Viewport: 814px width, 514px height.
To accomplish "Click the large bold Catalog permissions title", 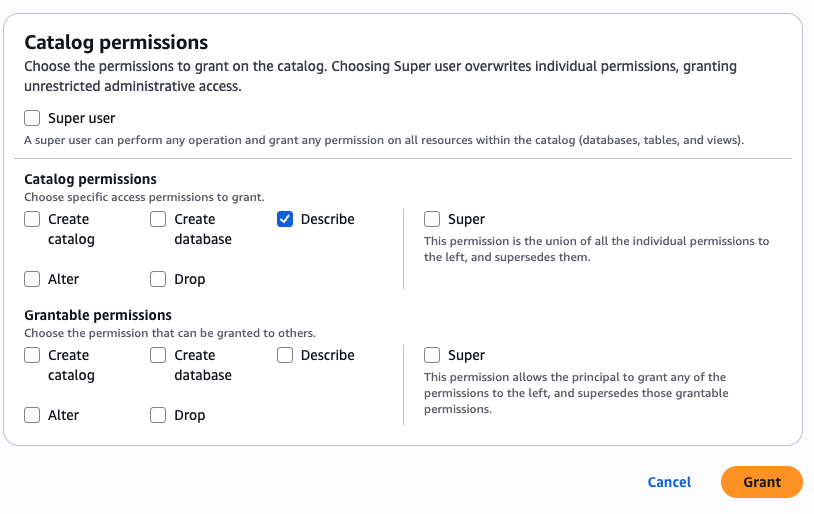I will coord(116,42).
